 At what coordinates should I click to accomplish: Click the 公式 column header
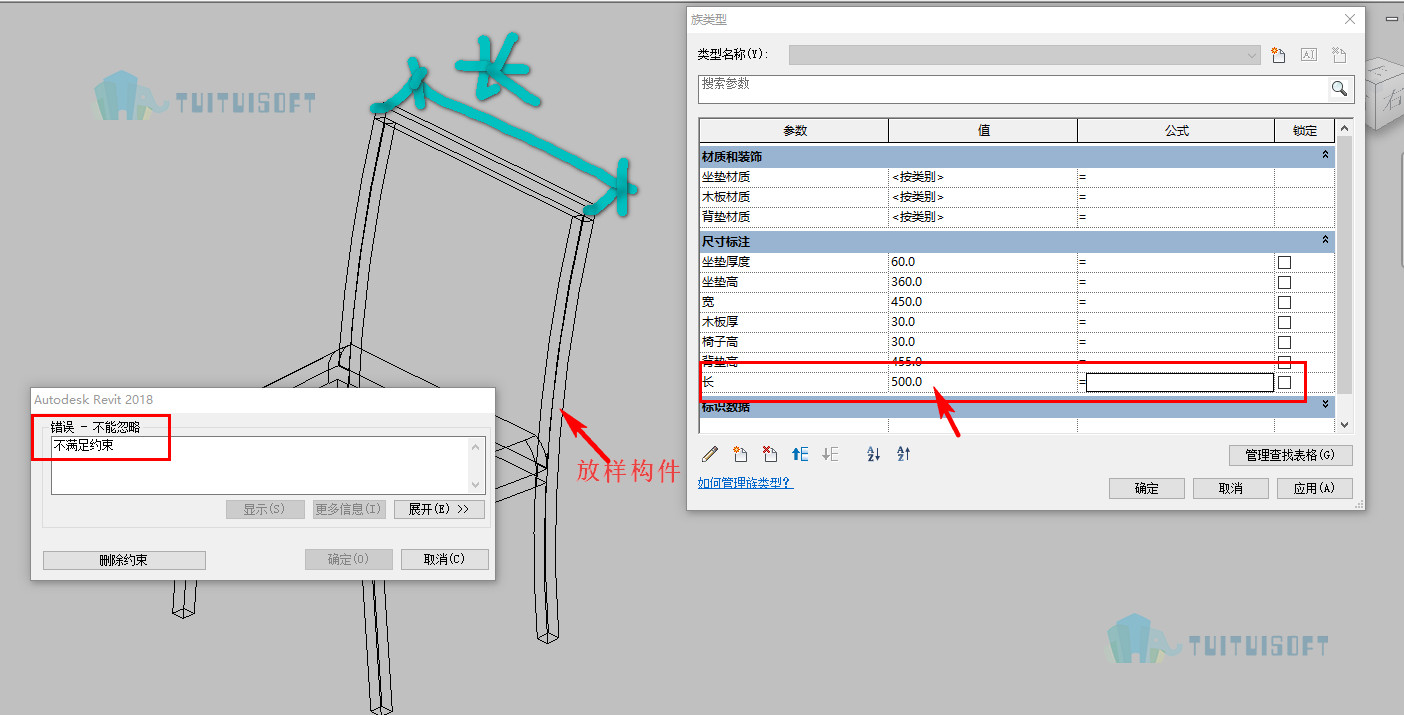point(1176,131)
